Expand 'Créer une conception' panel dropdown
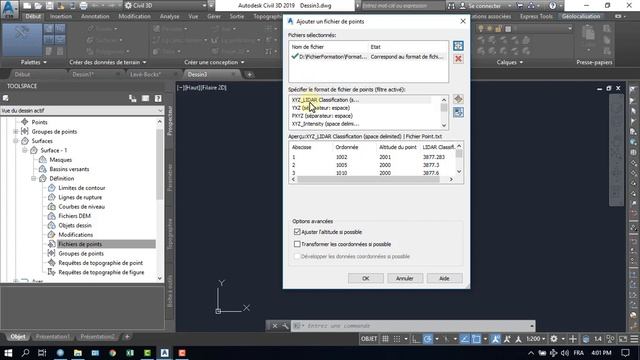 click(214, 62)
